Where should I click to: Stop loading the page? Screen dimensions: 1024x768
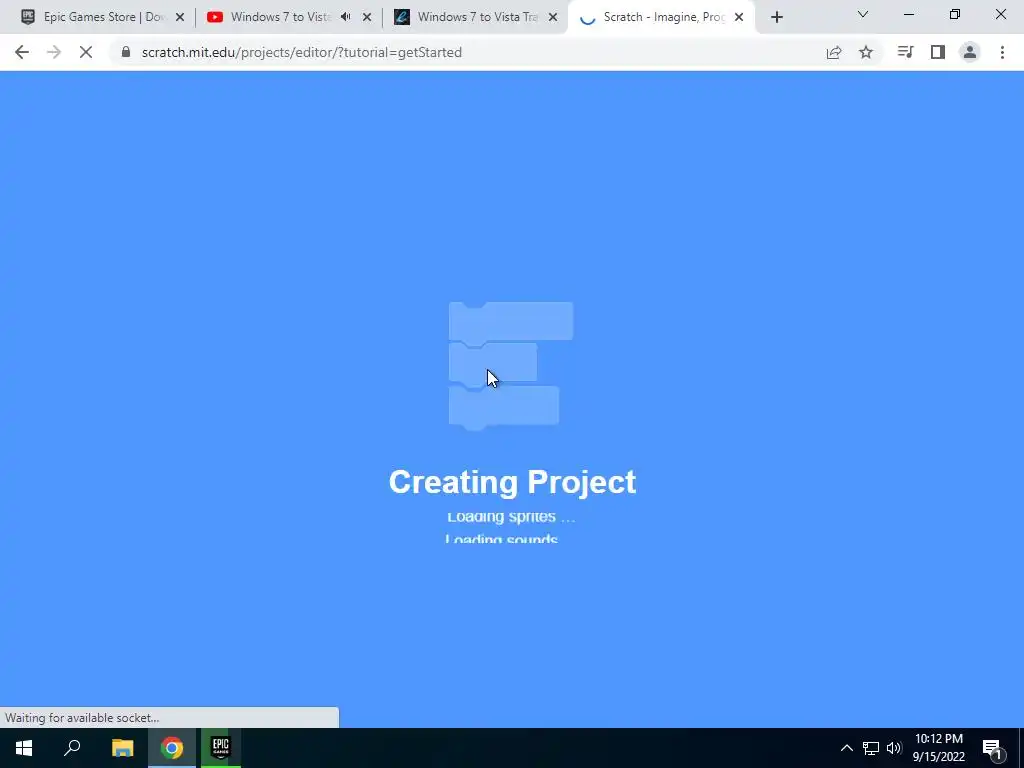(x=86, y=52)
